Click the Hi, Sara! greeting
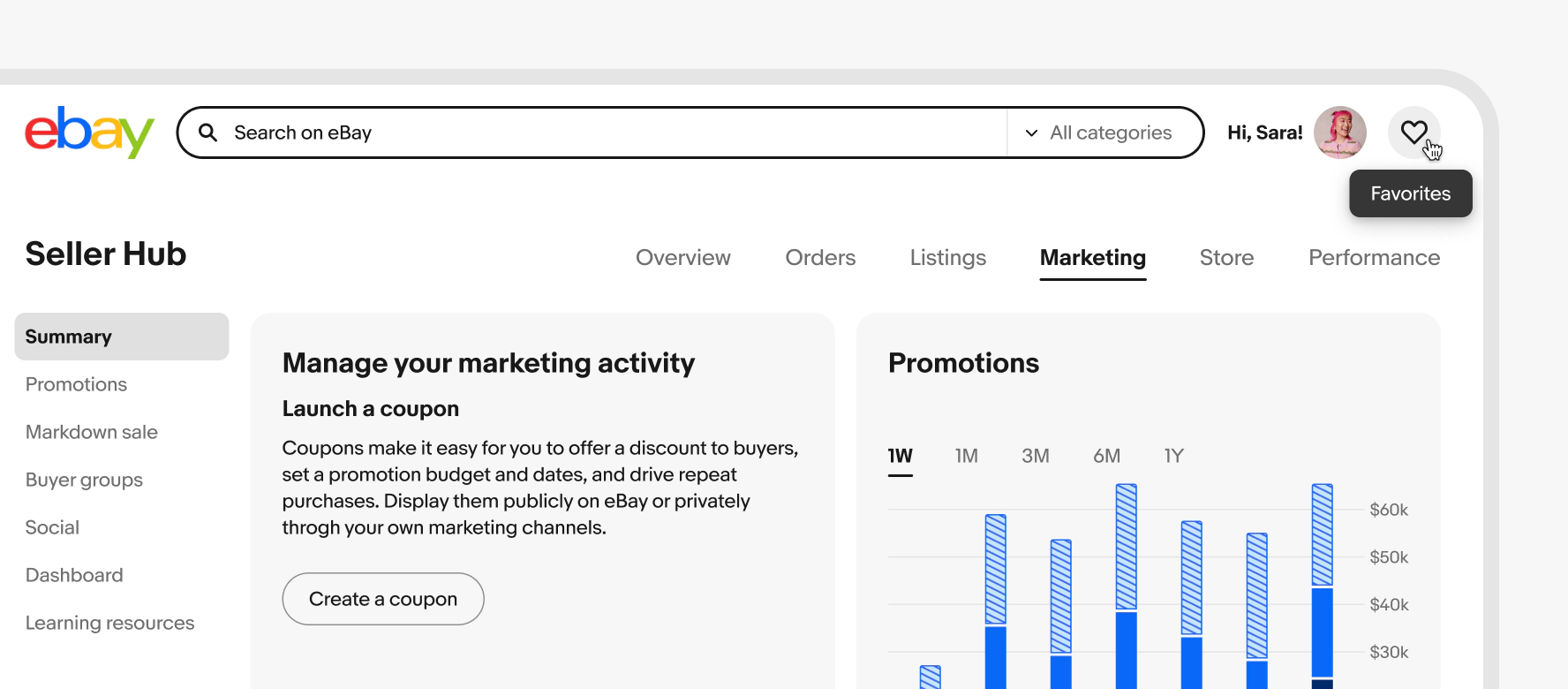Viewport: 1568px width, 689px height. (x=1265, y=132)
